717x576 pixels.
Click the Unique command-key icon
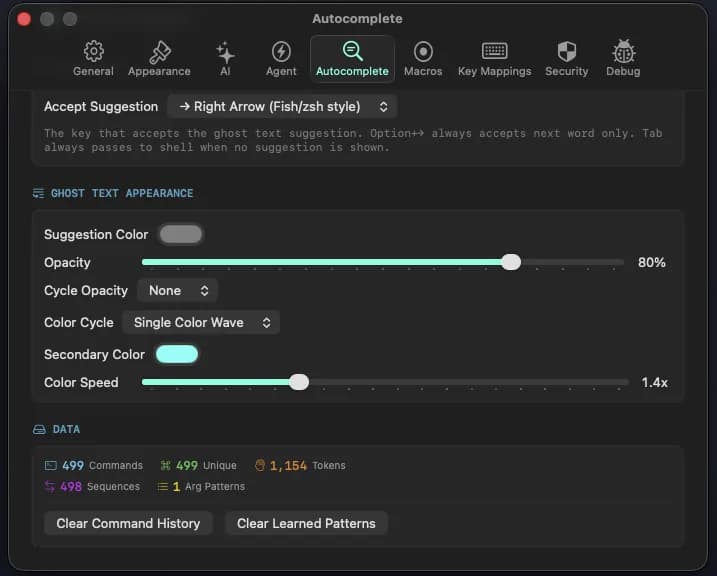(x=165, y=465)
